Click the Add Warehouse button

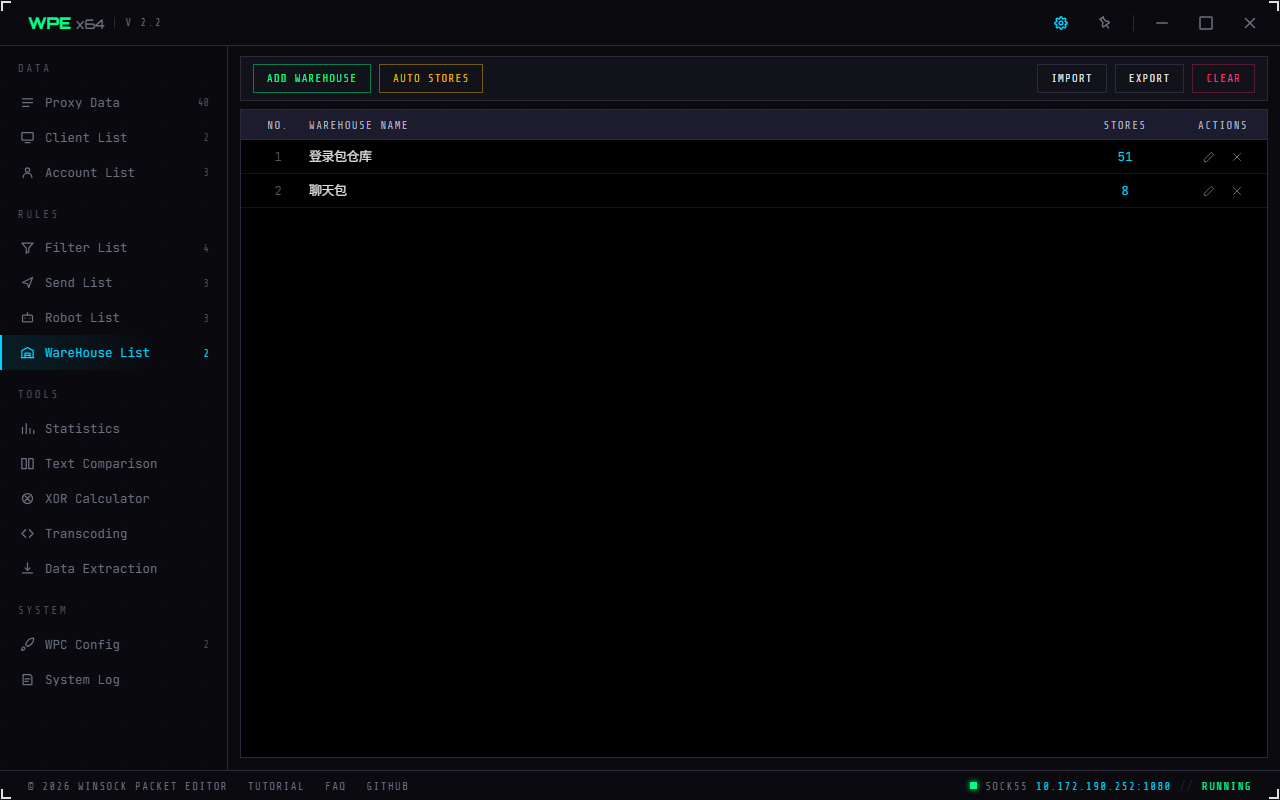312,79
